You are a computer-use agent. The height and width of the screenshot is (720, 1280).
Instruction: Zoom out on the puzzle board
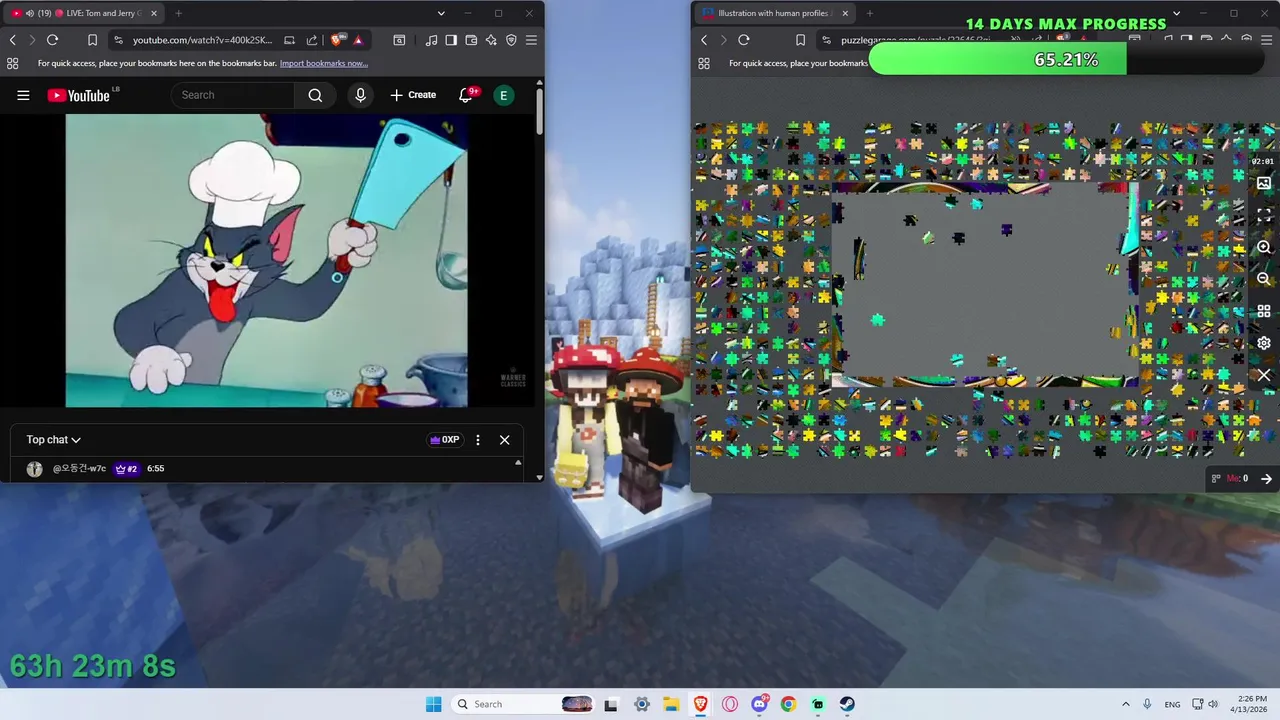coord(1264,279)
